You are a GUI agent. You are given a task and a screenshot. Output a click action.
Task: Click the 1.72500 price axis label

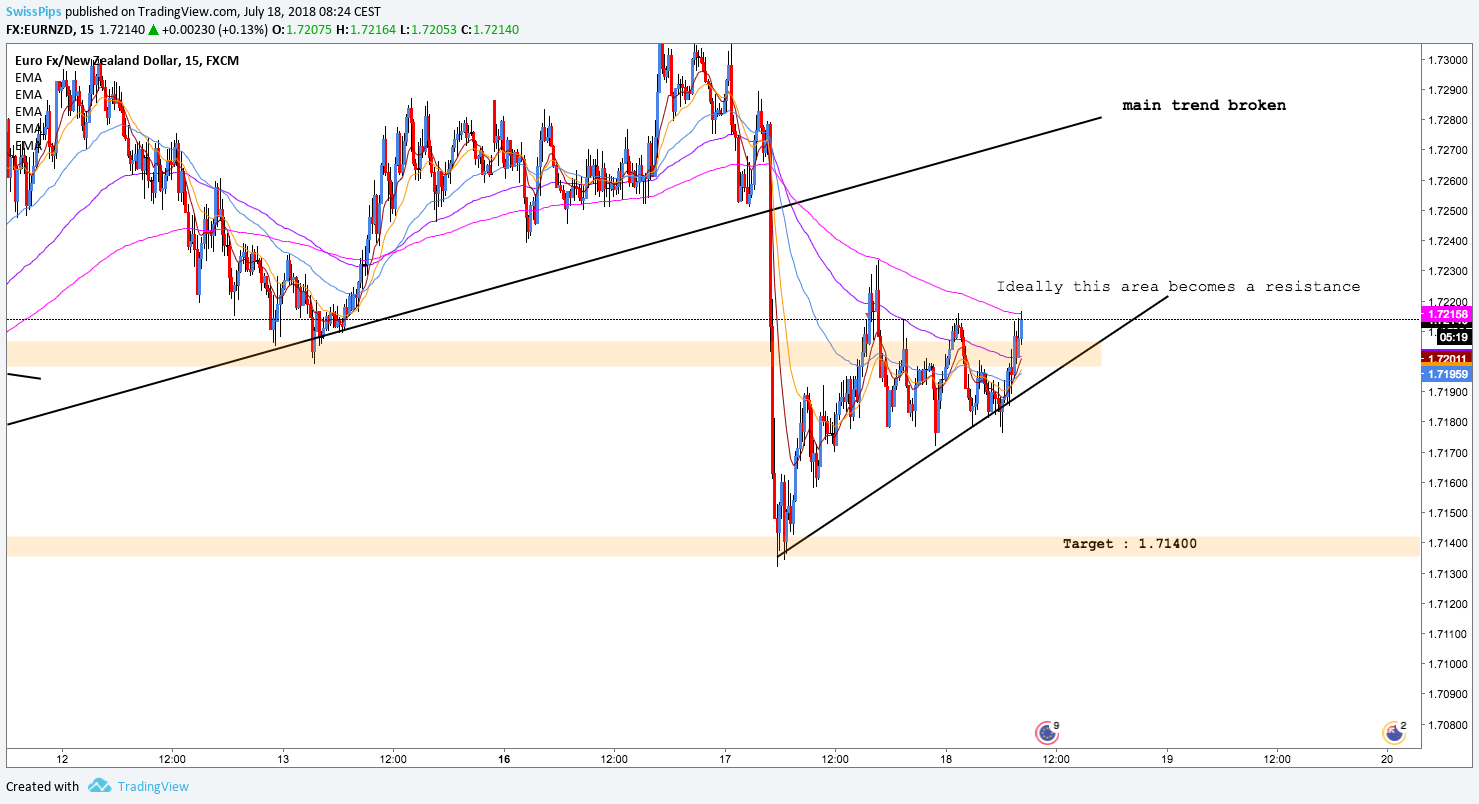pyautogui.click(x=1448, y=211)
